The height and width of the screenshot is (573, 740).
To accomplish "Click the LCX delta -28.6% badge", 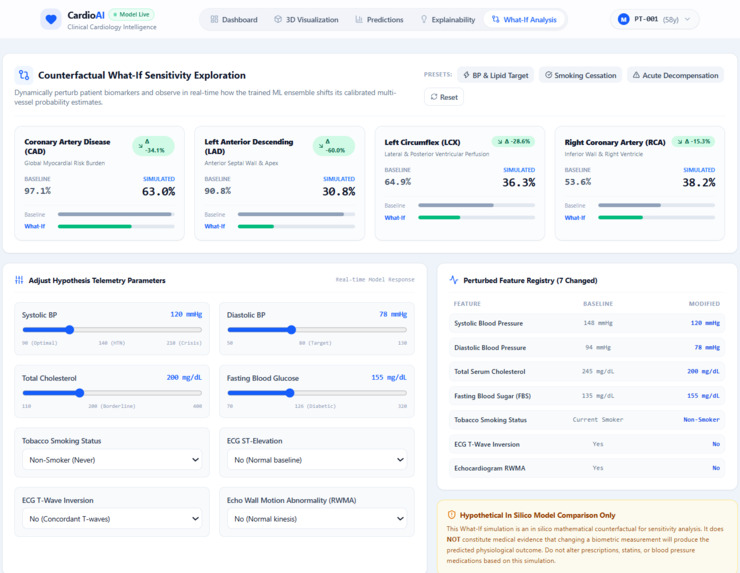I will (x=513, y=142).
